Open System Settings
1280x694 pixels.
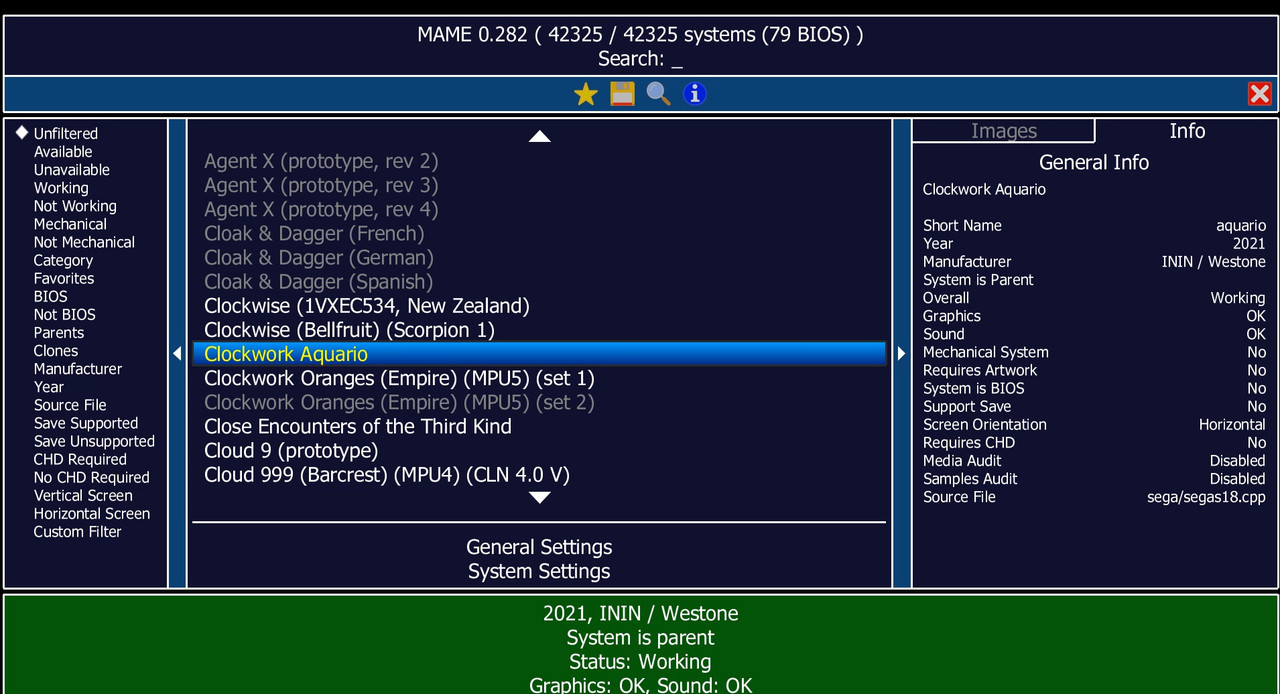539,571
